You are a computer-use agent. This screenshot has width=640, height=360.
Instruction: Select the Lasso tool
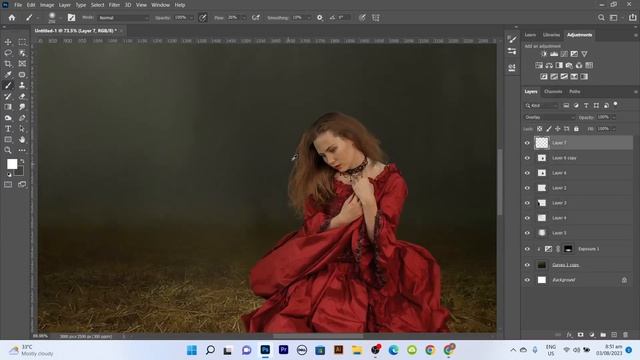tap(8, 53)
